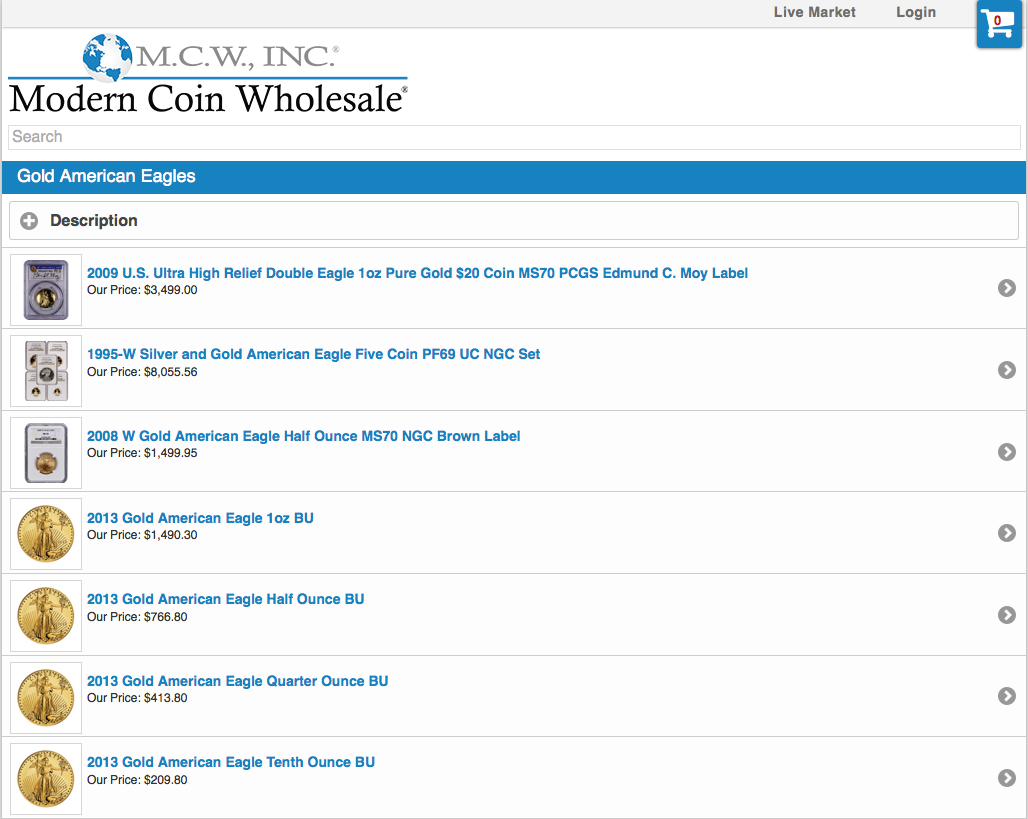
Task: Click thumbnail of 2013 Tenth Ounce BU coin
Action: pyautogui.click(x=46, y=779)
